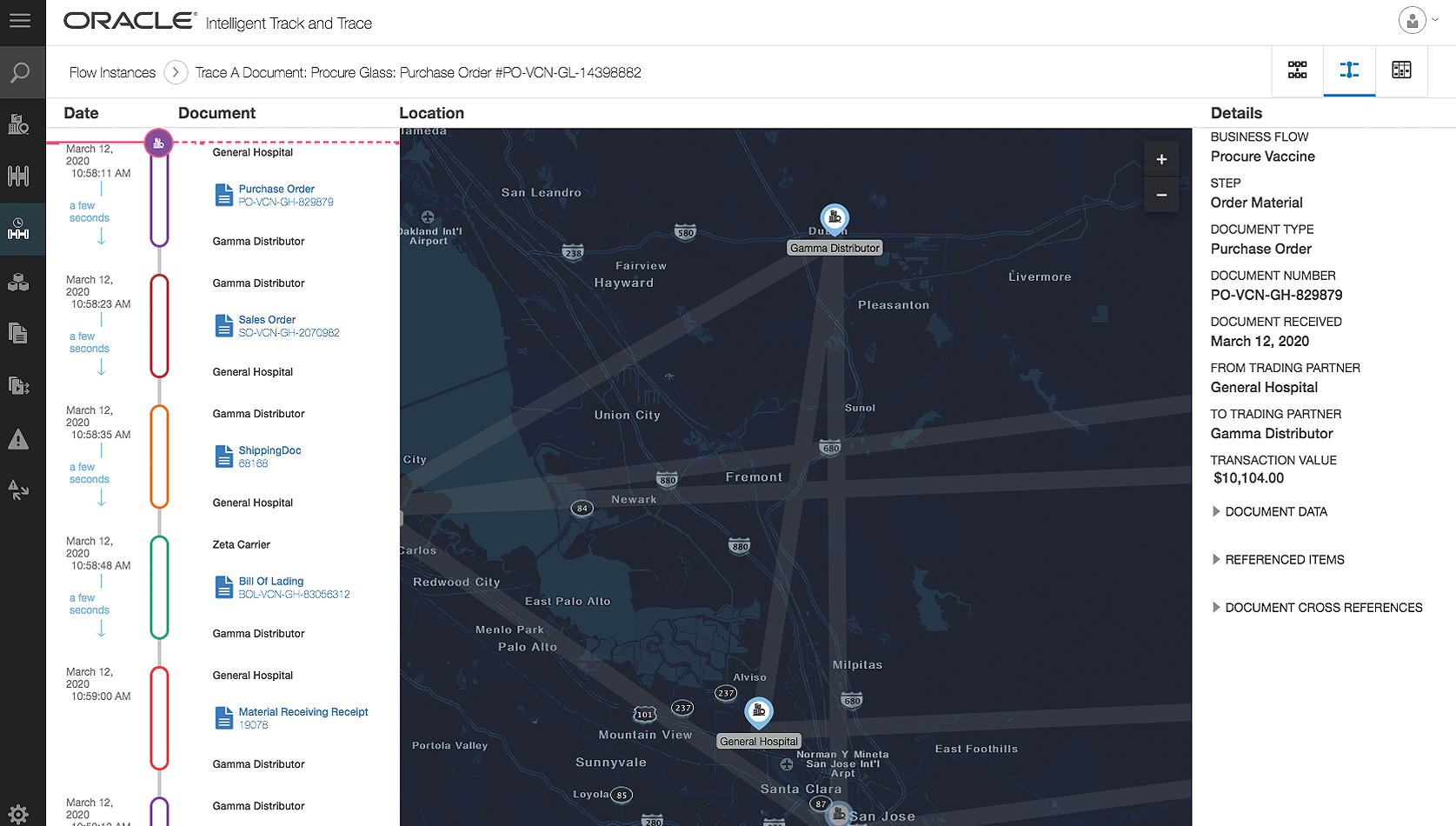
Task: Zoom in on the map
Action: (x=1161, y=160)
